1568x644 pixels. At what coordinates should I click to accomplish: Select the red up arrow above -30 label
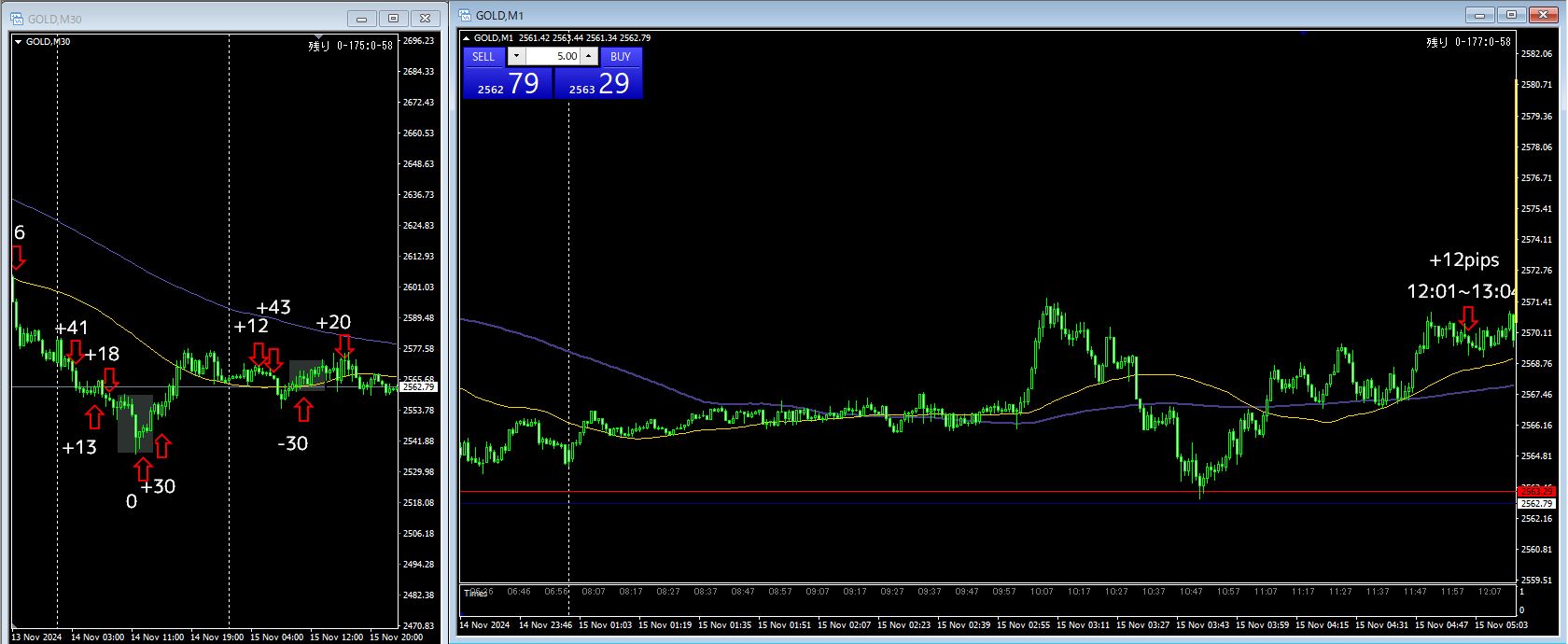[303, 409]
